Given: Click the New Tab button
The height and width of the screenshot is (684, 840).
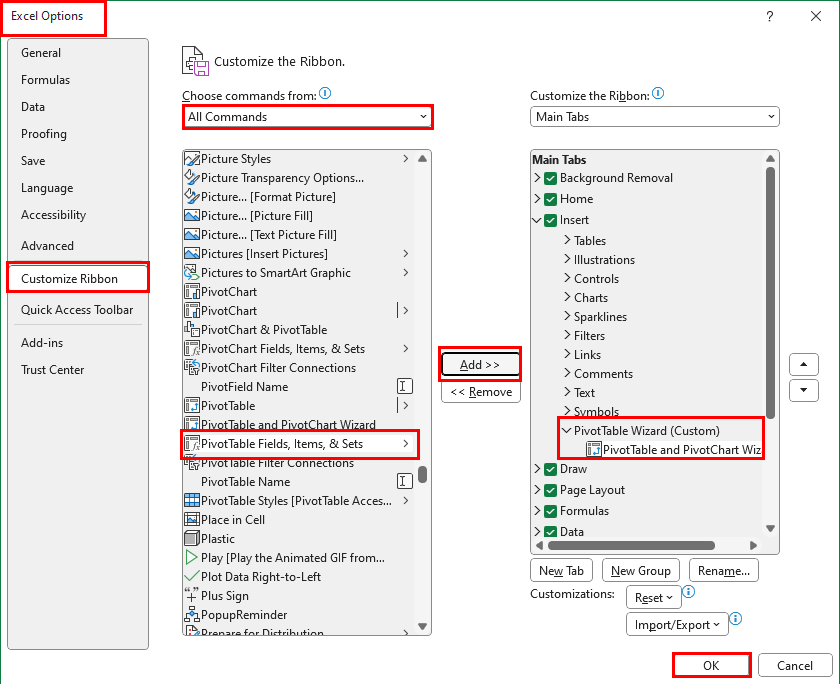Looking at the screenshot, I should pos(561,571).
